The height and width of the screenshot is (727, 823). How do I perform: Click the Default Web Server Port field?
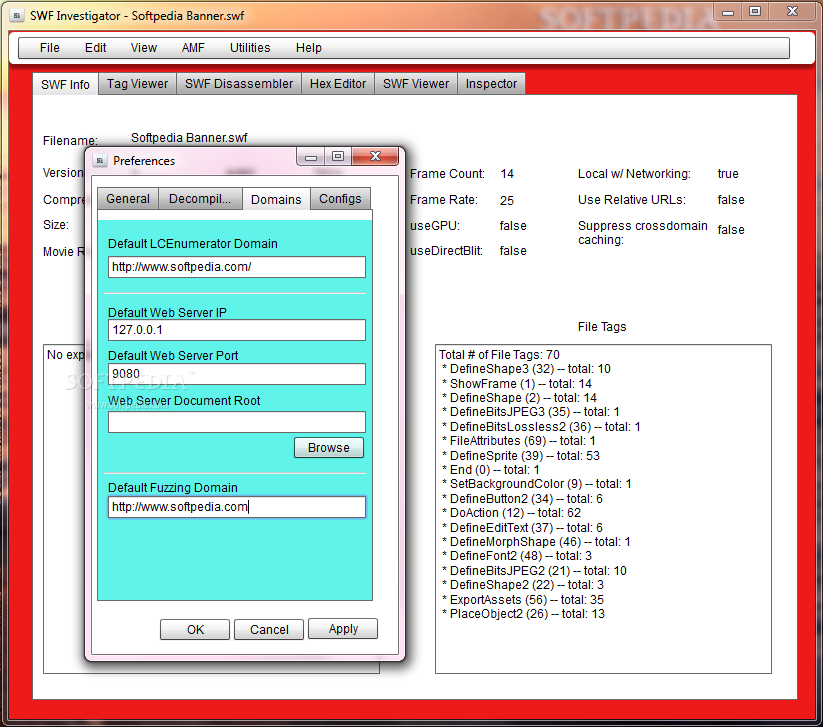point(237,374)
